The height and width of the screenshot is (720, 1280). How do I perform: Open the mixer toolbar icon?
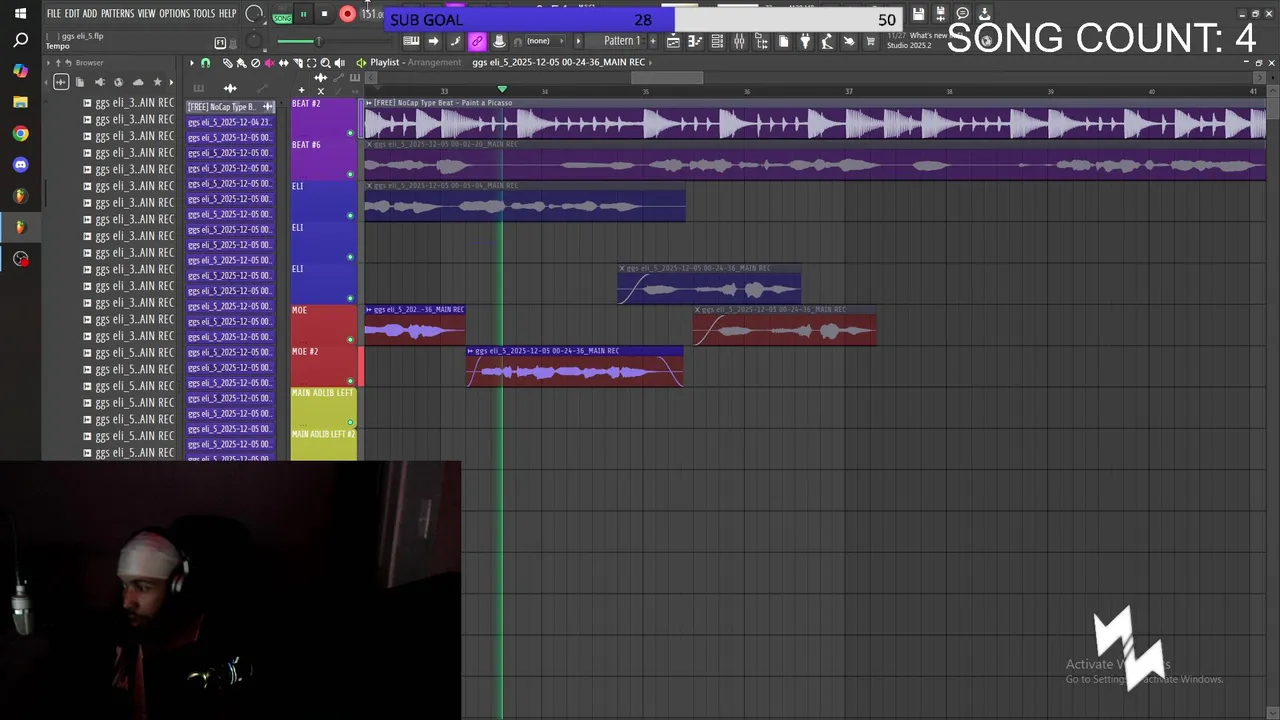click(739, 41)
